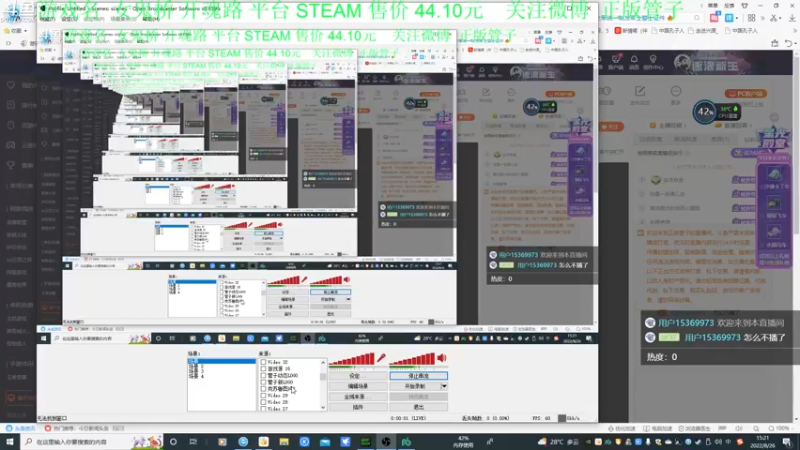The image size is (800, 450).
Task: Select the first highlighted scene in list
Action: 221,361
